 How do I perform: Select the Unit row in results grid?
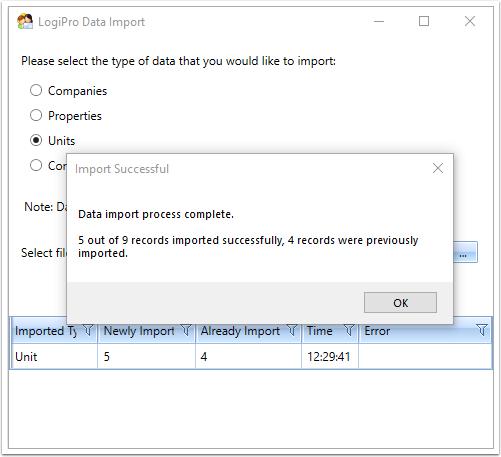click(251, 357)
